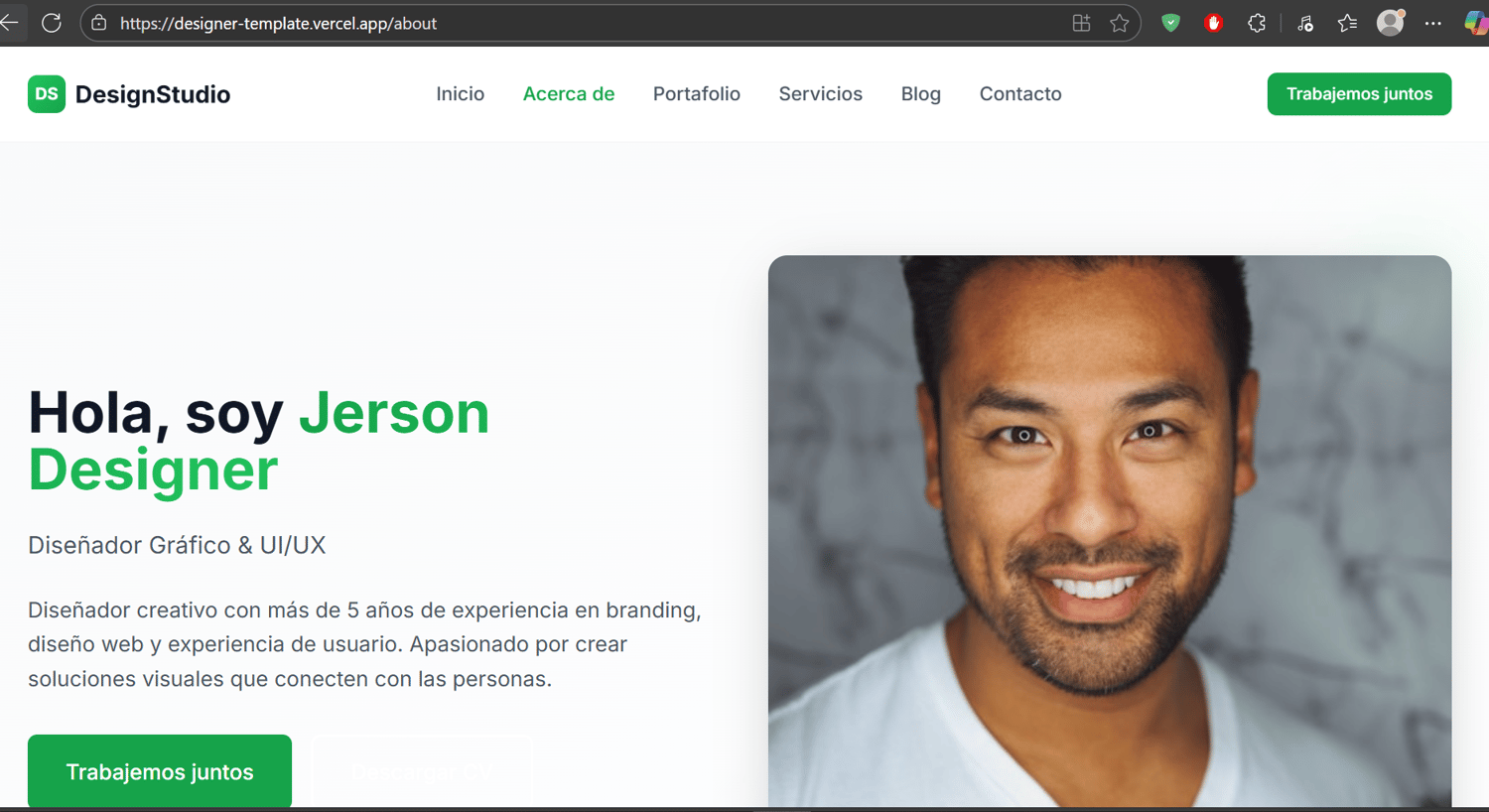Click the green DS logo icon

[x=47, y=94]
